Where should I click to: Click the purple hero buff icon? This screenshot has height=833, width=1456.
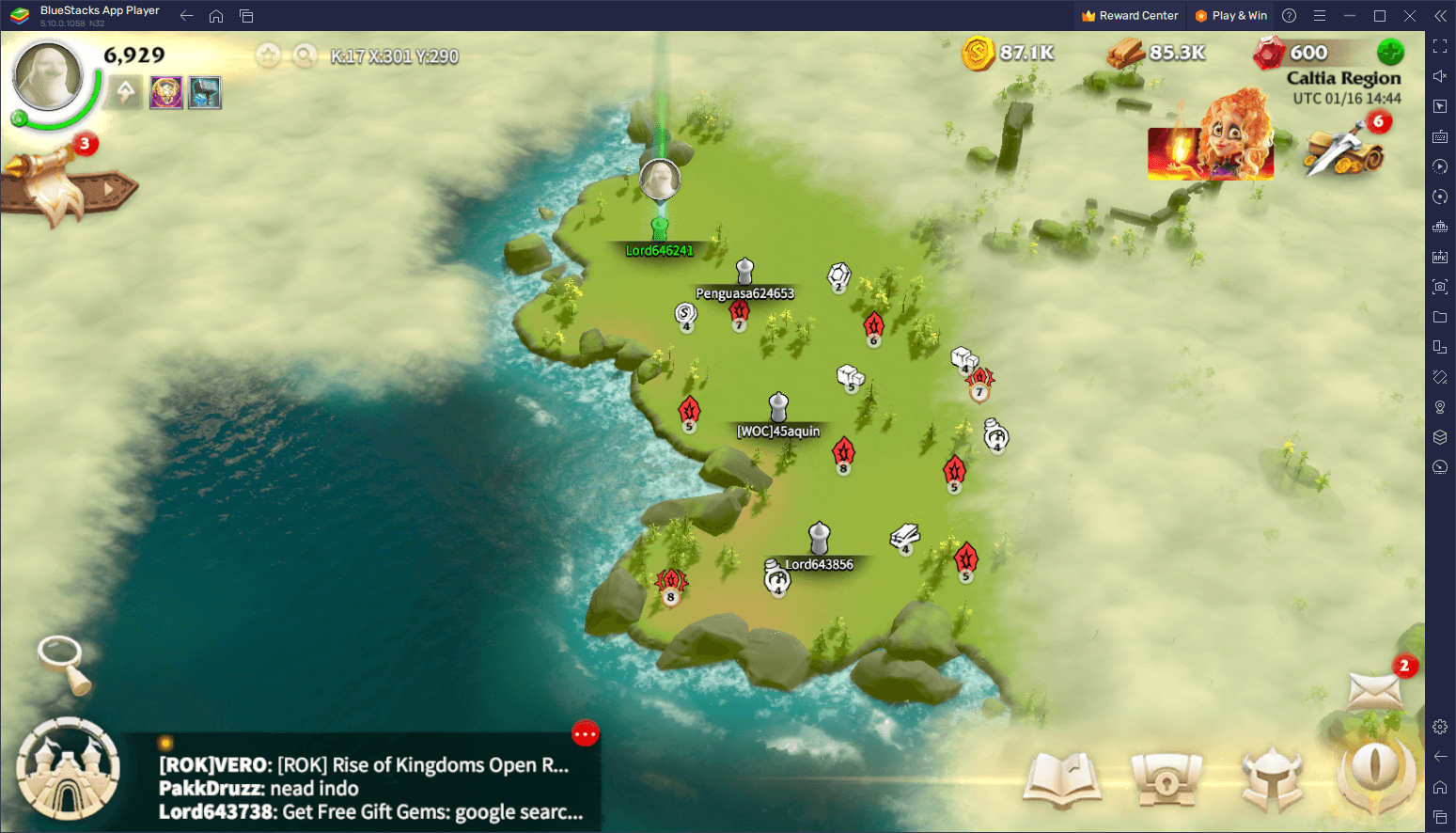click(x=166, y=92)
